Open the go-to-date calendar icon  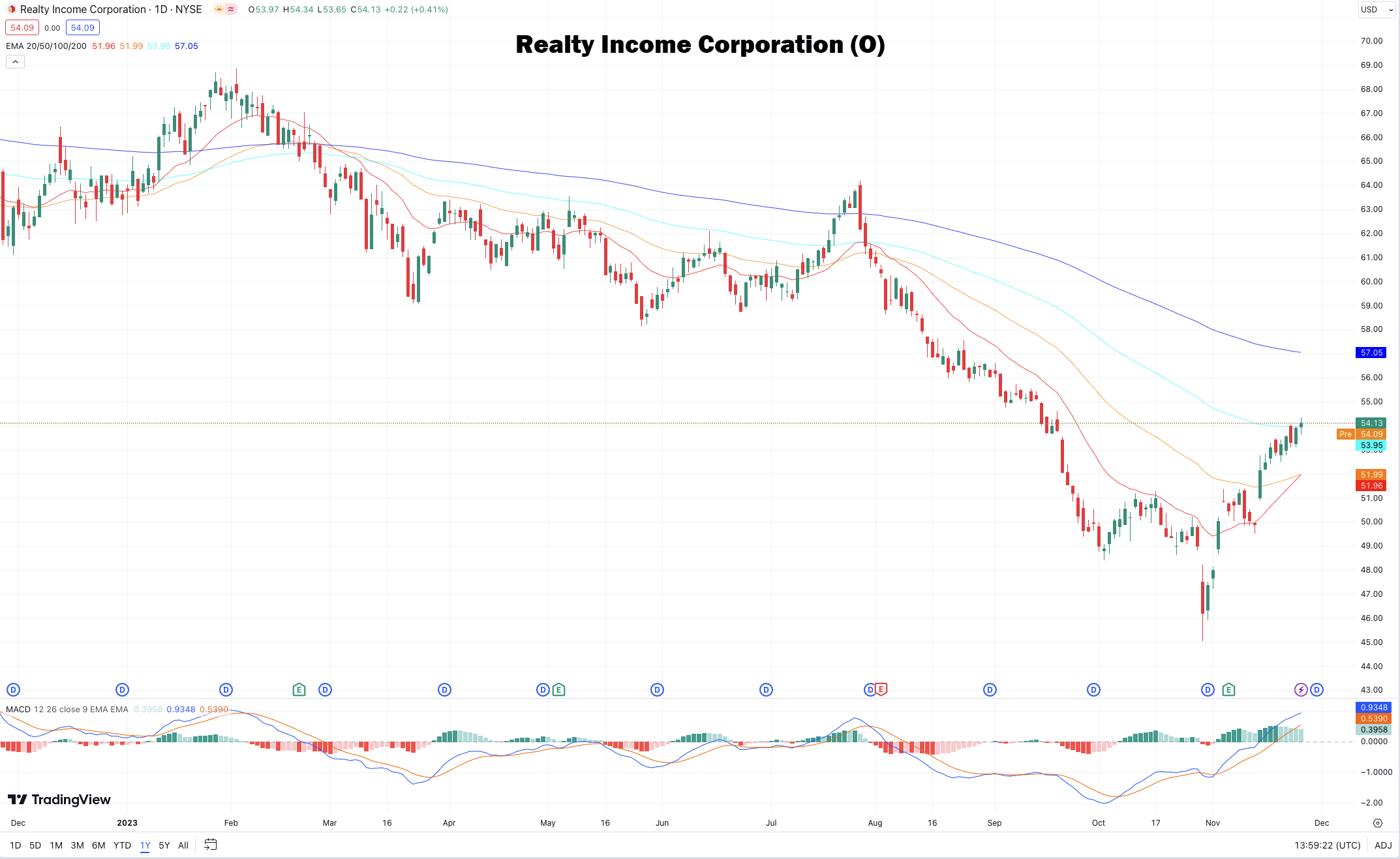210,845
